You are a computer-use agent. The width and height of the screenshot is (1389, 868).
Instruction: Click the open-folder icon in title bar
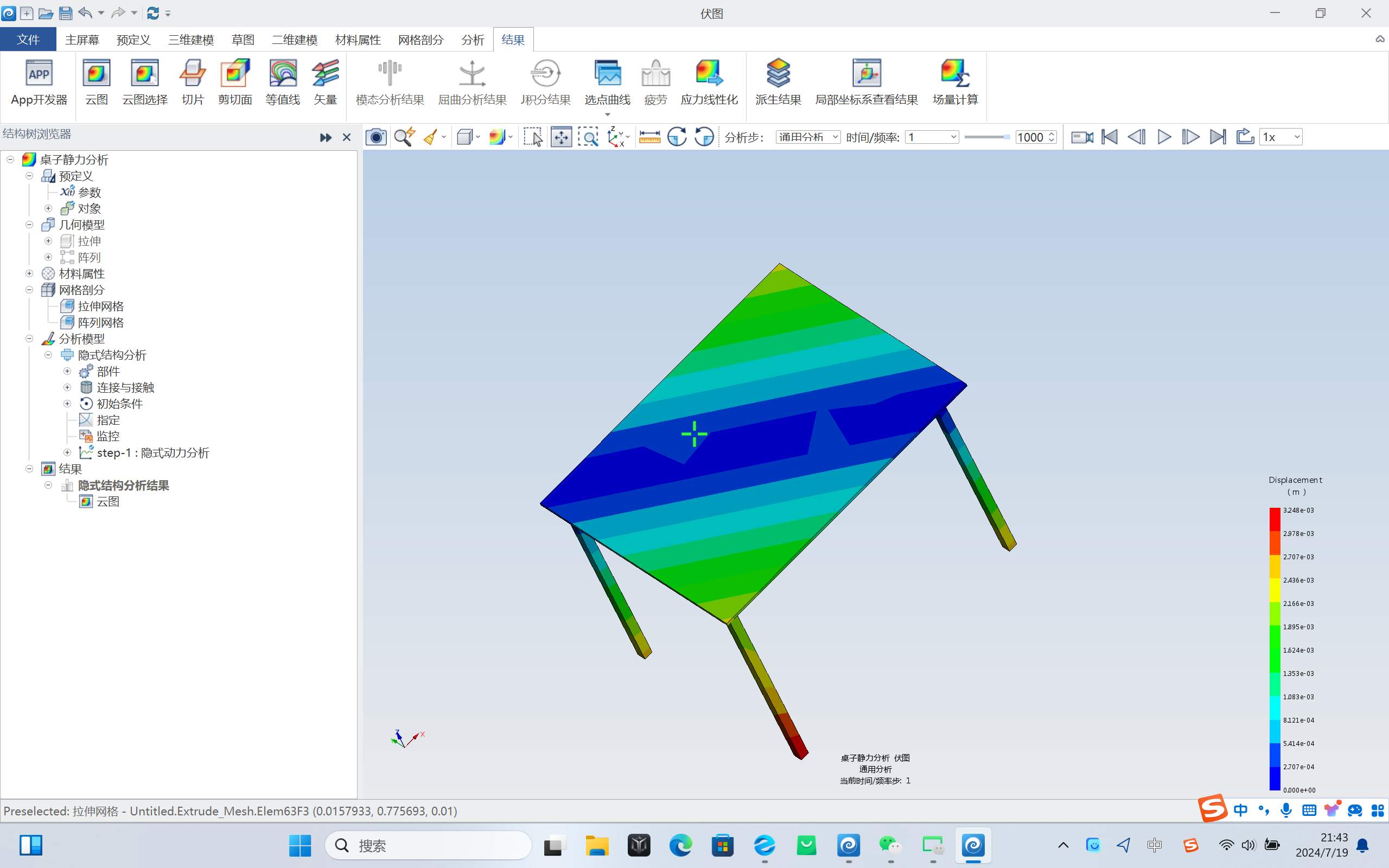tap(46, 12)
